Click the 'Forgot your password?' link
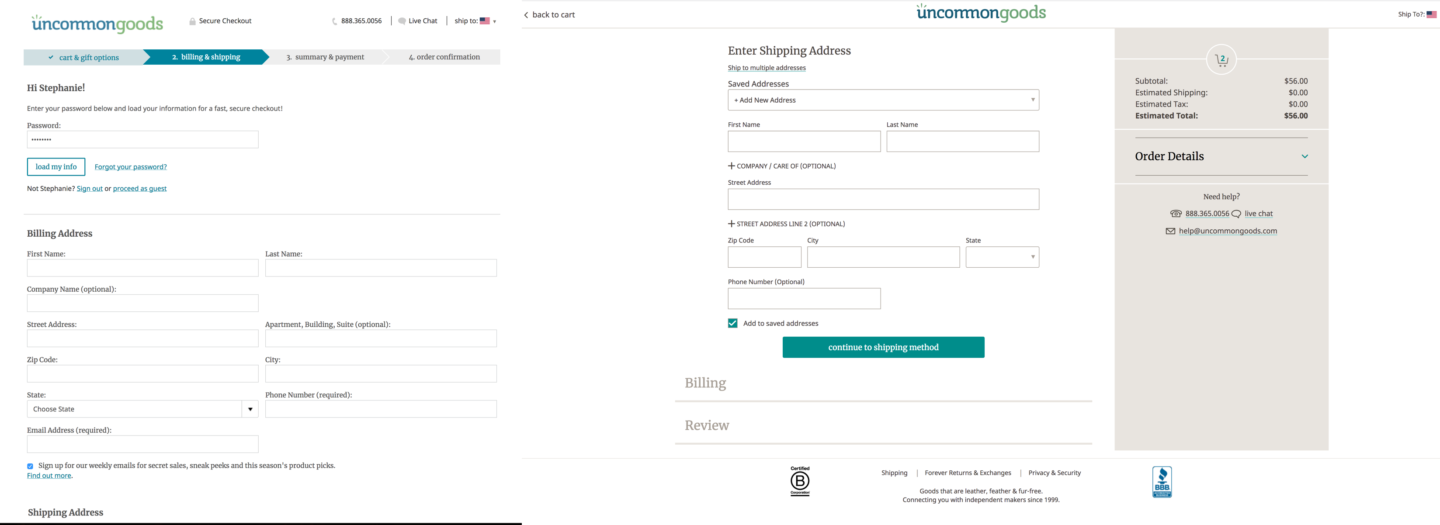Image resolution: width=1440 pixels, height=525 pixels. (131, 167)
